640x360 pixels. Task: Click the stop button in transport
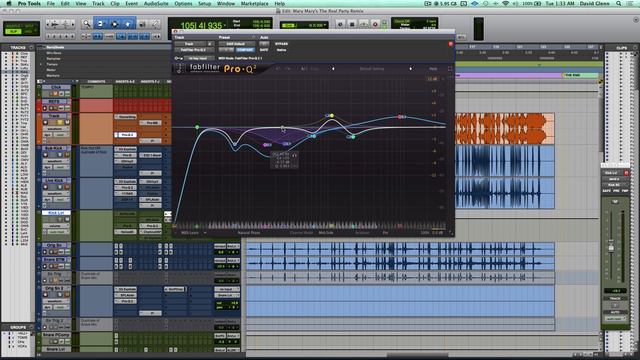(x=352, y=24)
